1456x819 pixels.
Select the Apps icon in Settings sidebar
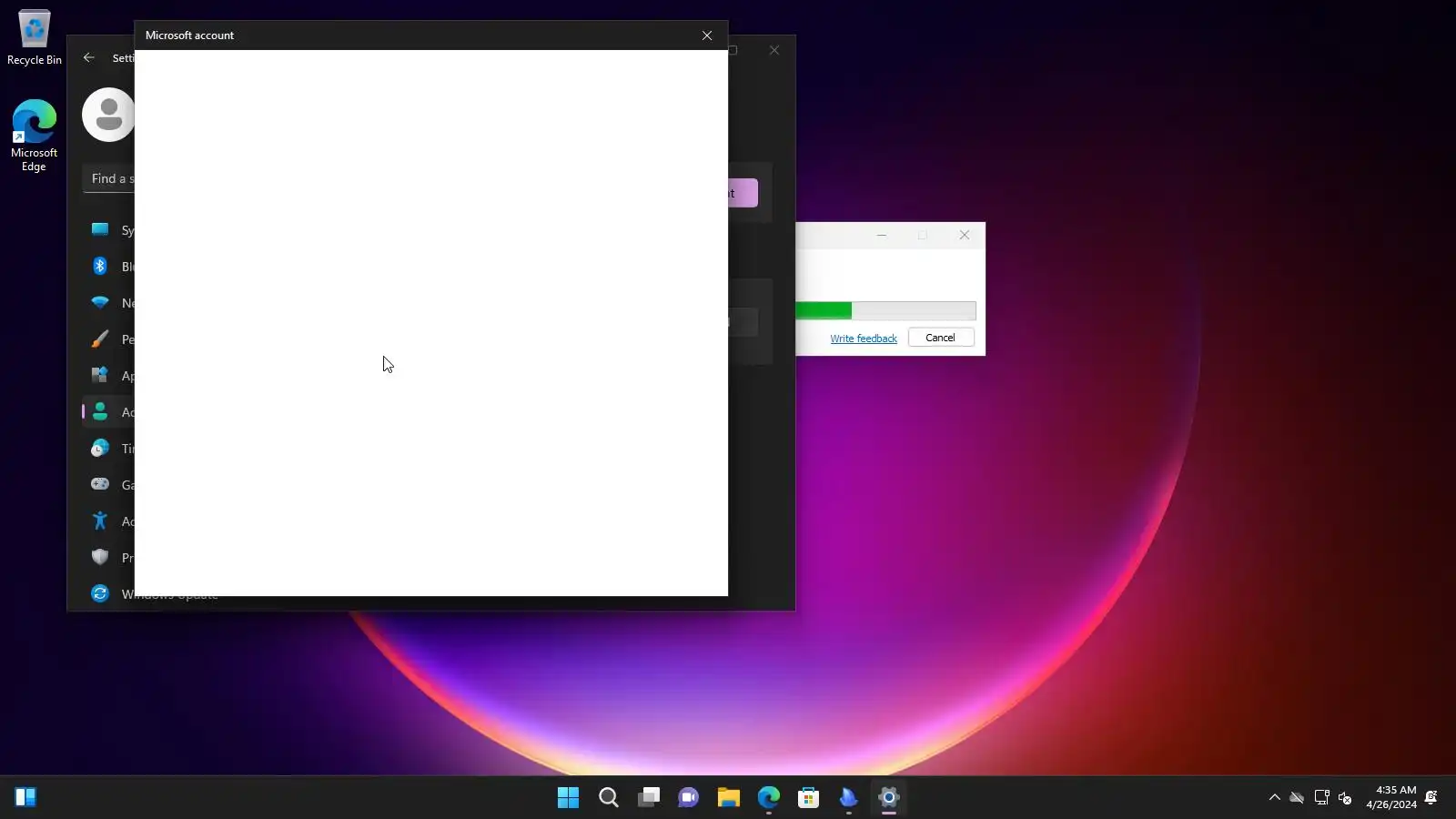pos(100,376)
